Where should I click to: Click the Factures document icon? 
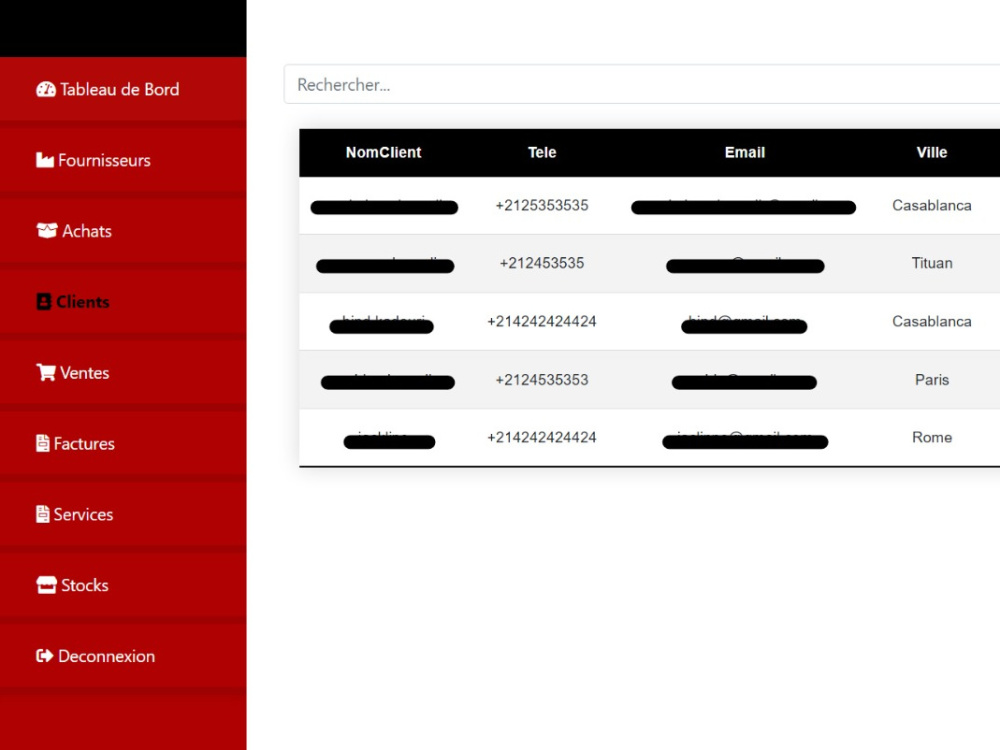(x=43, y=443)
